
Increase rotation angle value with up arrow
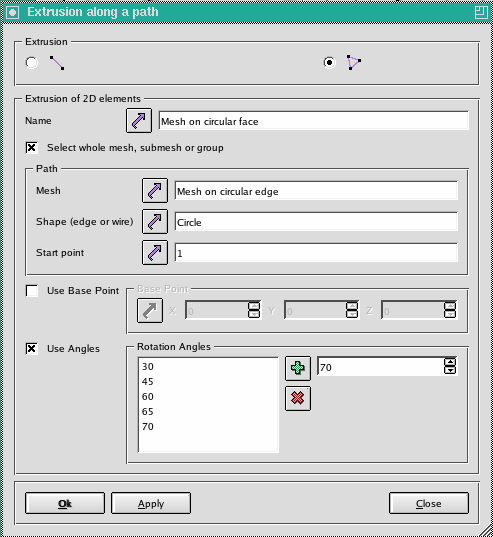(450, 362)
